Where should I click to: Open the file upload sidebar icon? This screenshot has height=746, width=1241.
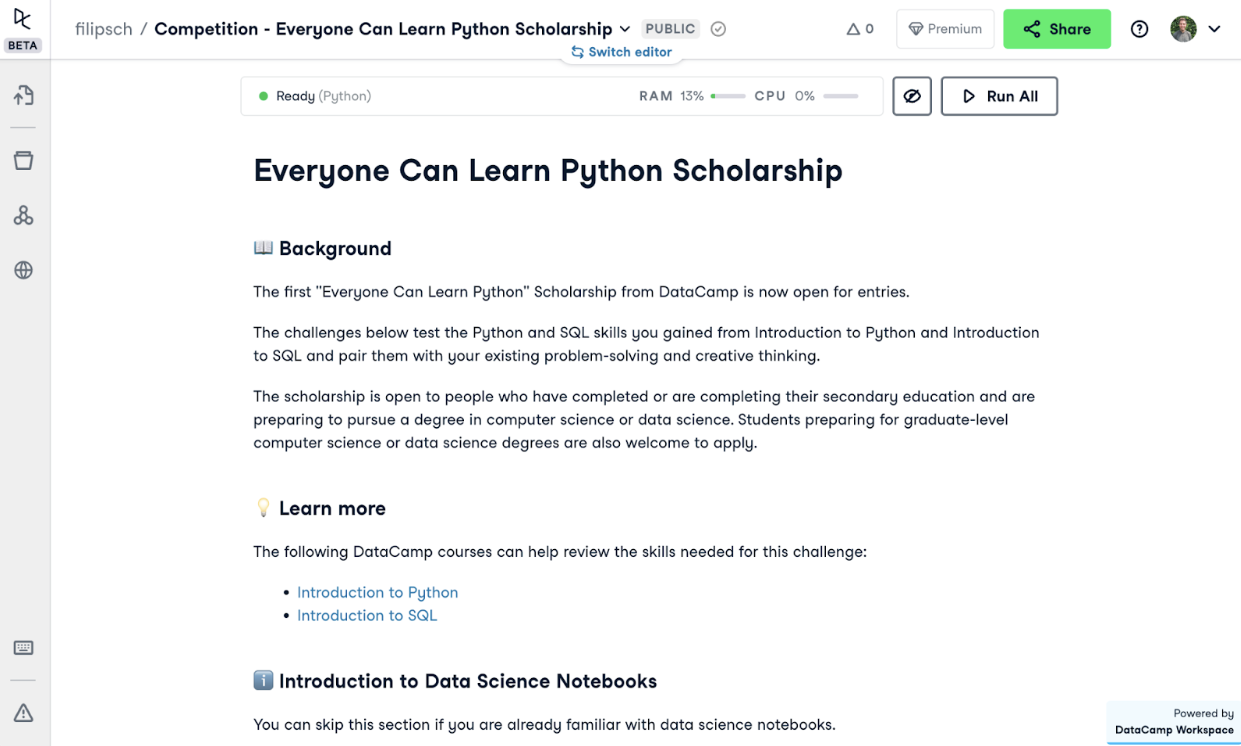(x=24, y=95)
